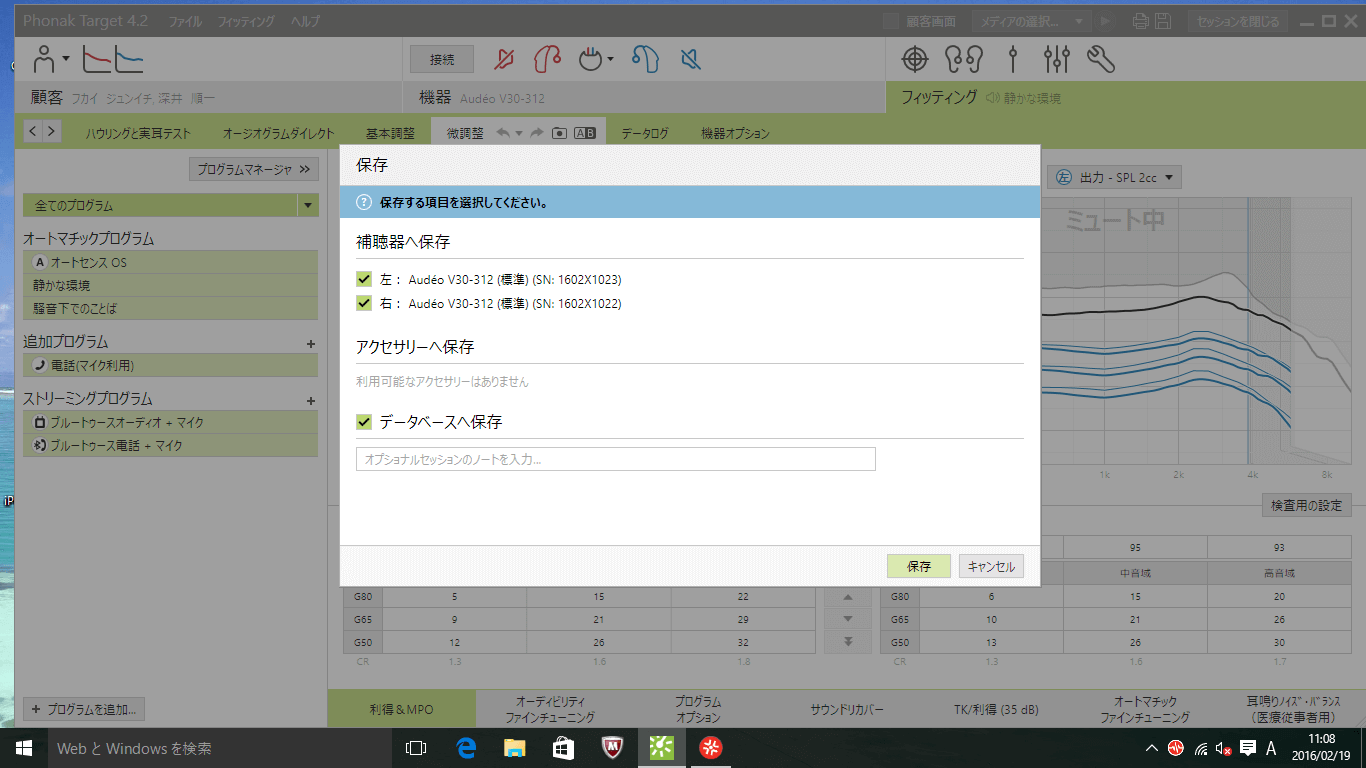Open ヘルプ menu
Viewport: 1366px width, 768px height.
coord(305,21)
